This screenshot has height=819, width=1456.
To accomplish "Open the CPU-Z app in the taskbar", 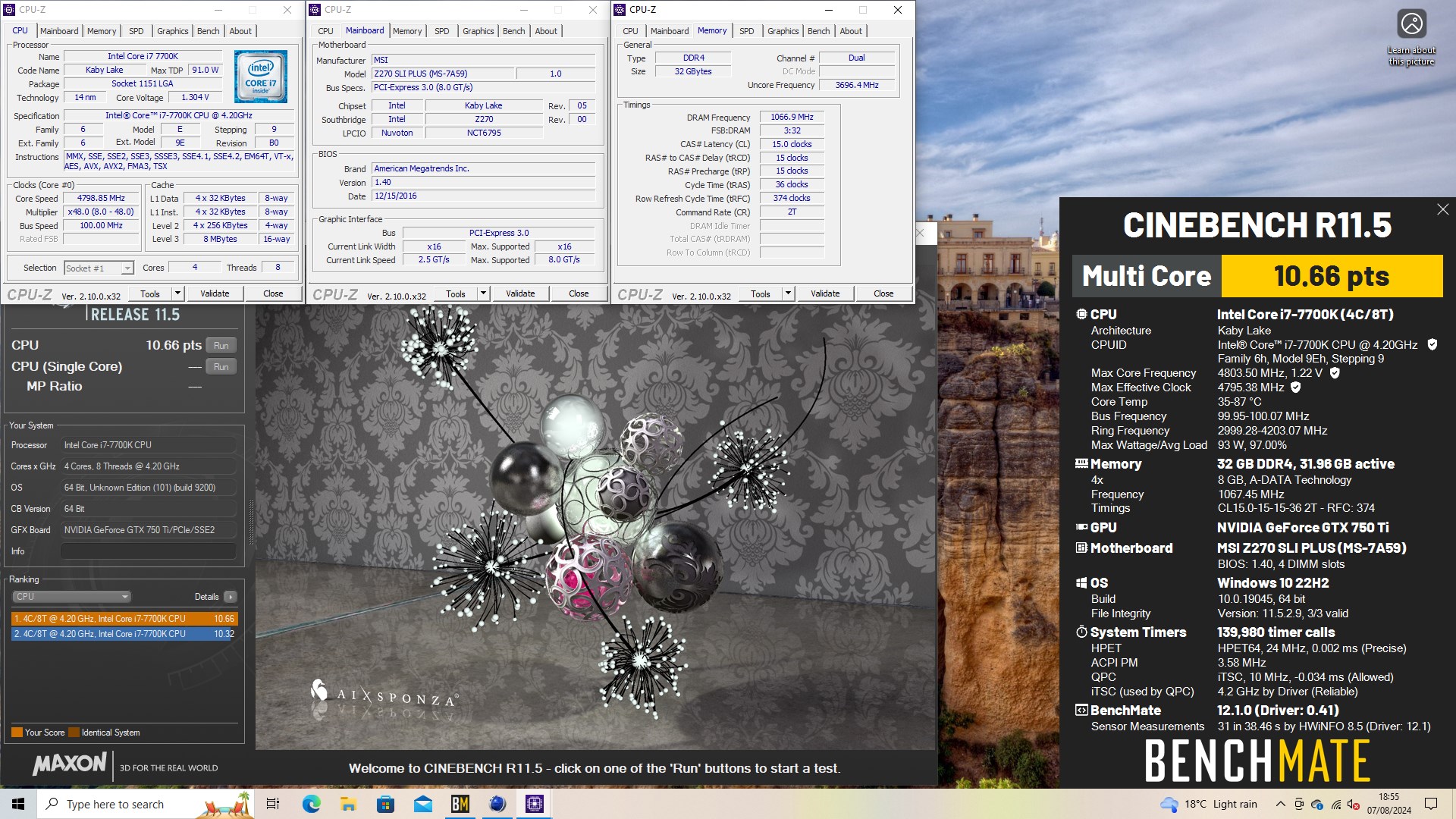I will tap(535, 804).
